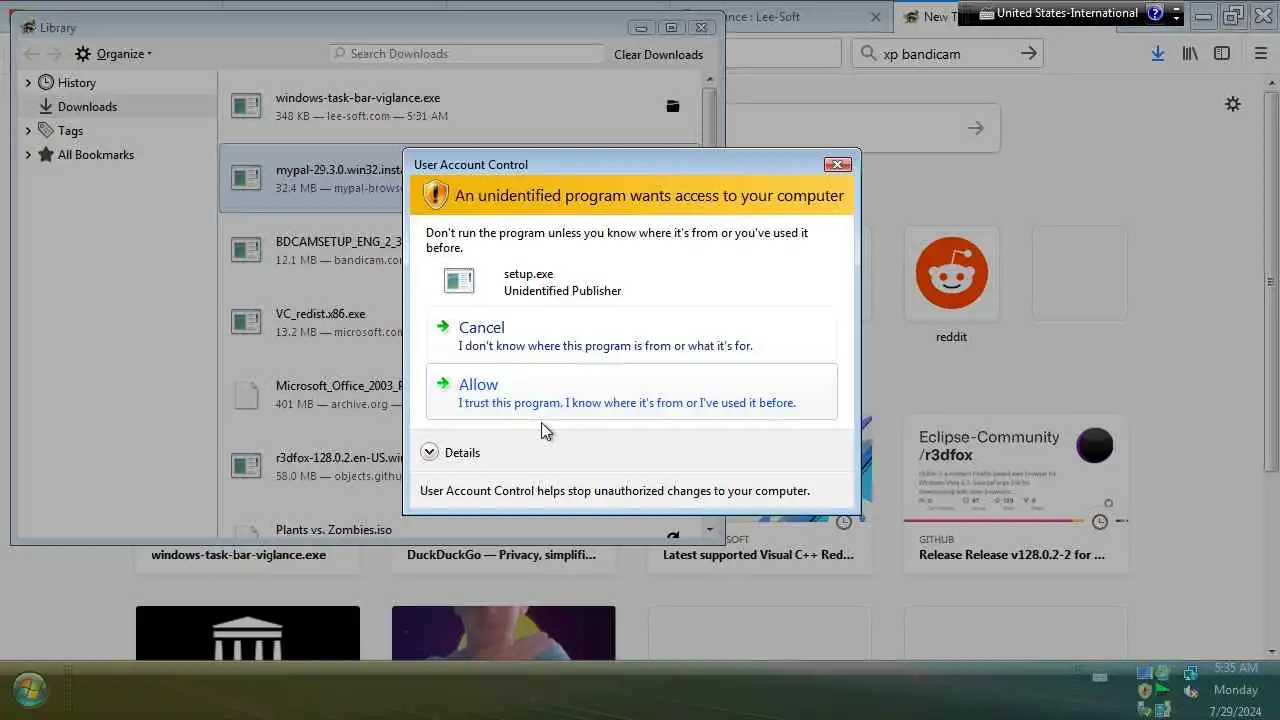Image resolution: width=1280 pixels, height=720 pixels.
Task: Open Windows Start button
Action: [x=29, y=690]
